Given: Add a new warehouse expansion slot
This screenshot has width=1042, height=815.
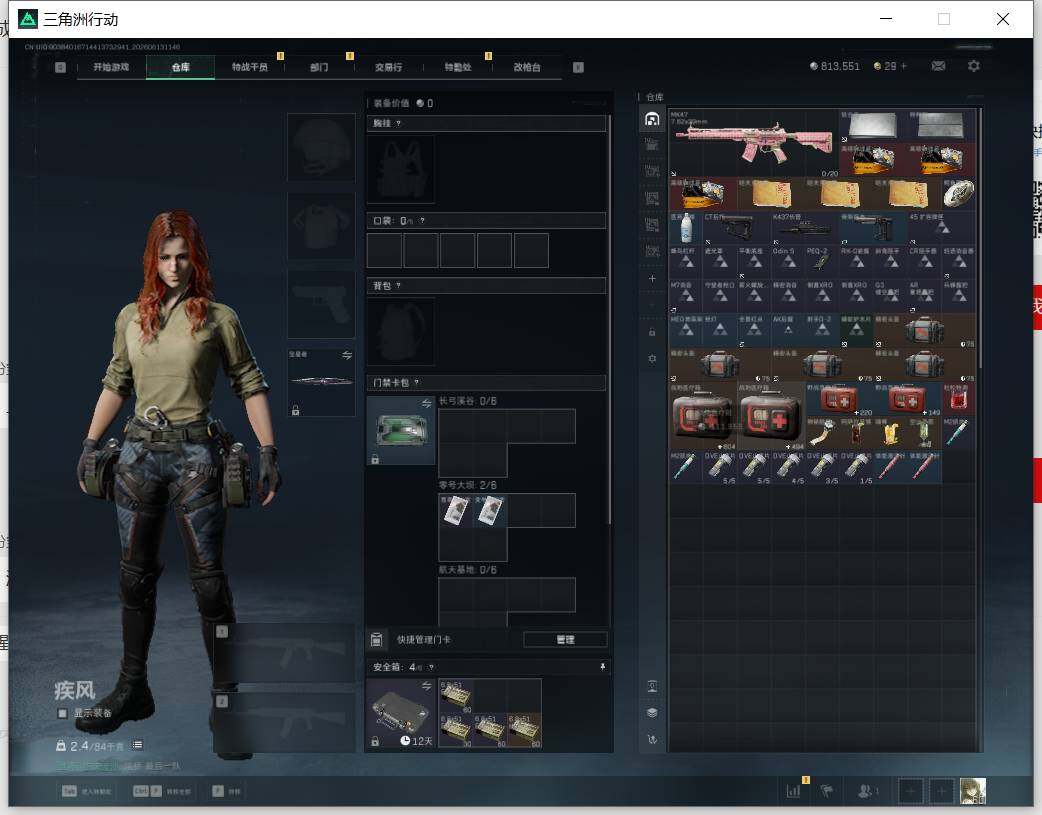Looking at the screenshot, I should 652,279.
